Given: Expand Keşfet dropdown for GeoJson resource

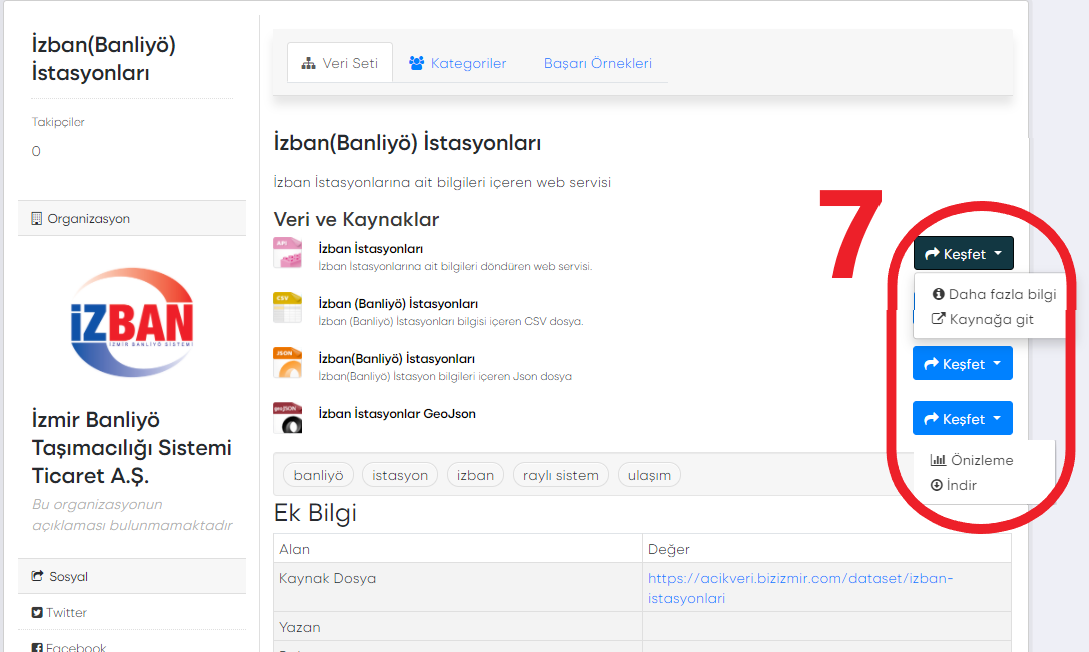Looking at the screenshot, I should pos(963,419).
